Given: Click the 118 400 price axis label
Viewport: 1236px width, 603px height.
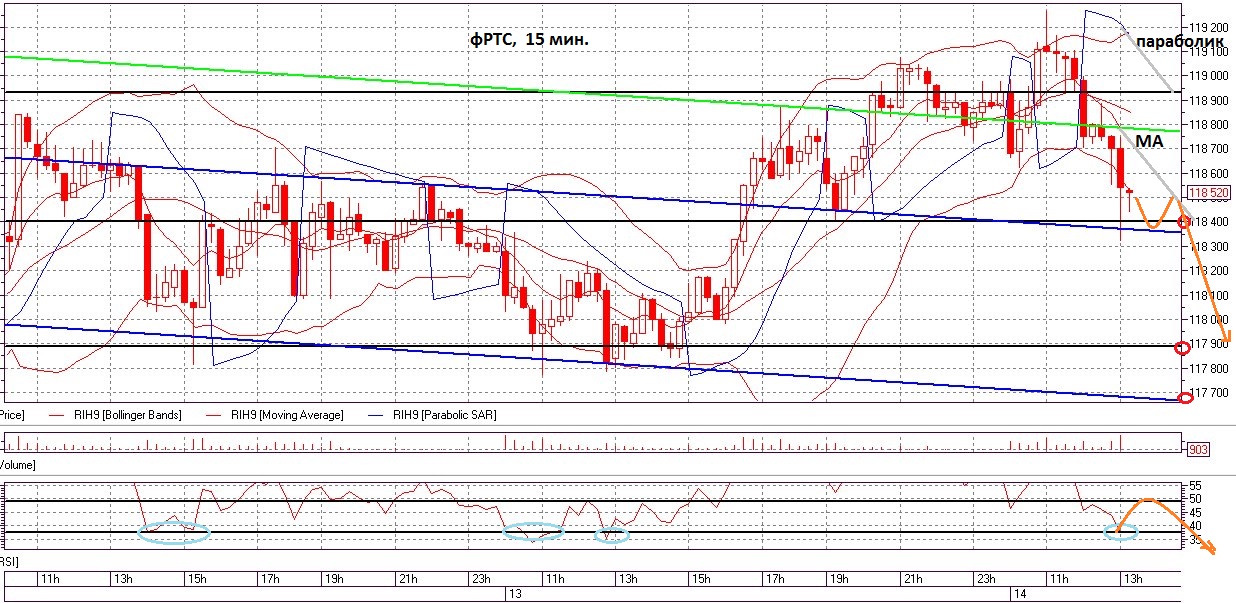Looking at the screenshot, I should pos(1208,222).
